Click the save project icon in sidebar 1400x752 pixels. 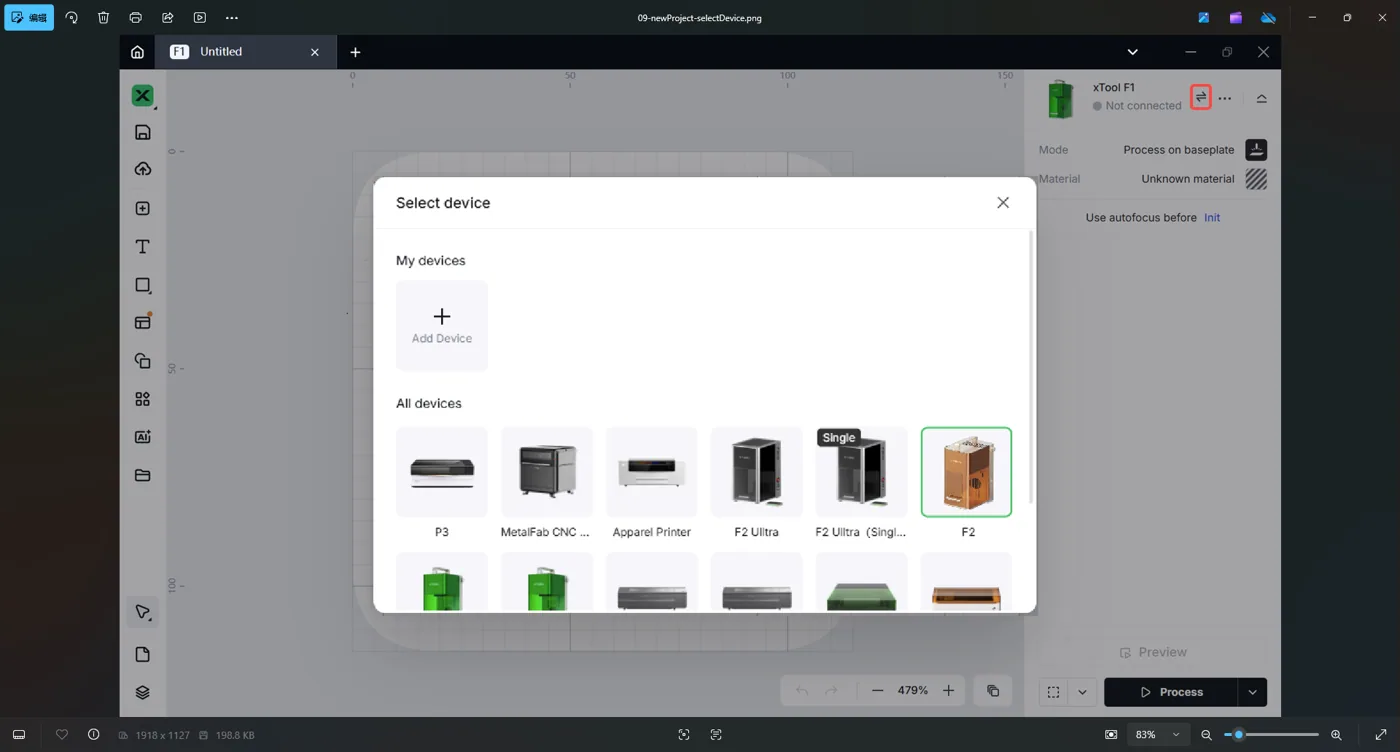[x=143, y=132]
